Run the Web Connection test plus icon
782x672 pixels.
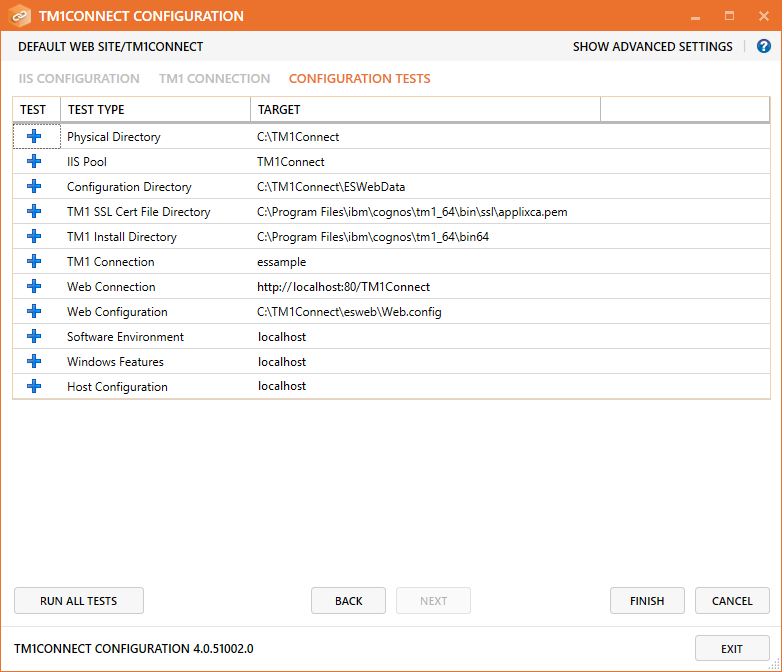(34, 286)
